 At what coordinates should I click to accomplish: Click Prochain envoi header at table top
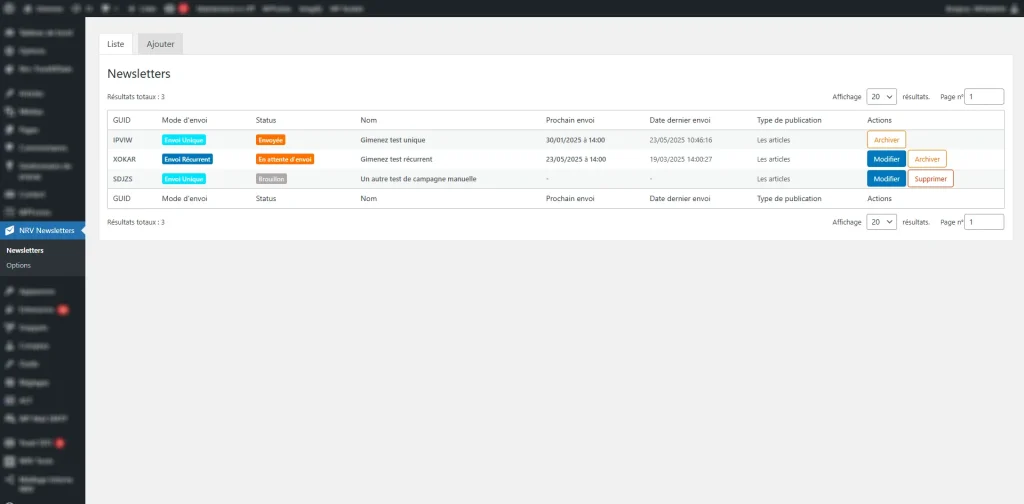570,120
